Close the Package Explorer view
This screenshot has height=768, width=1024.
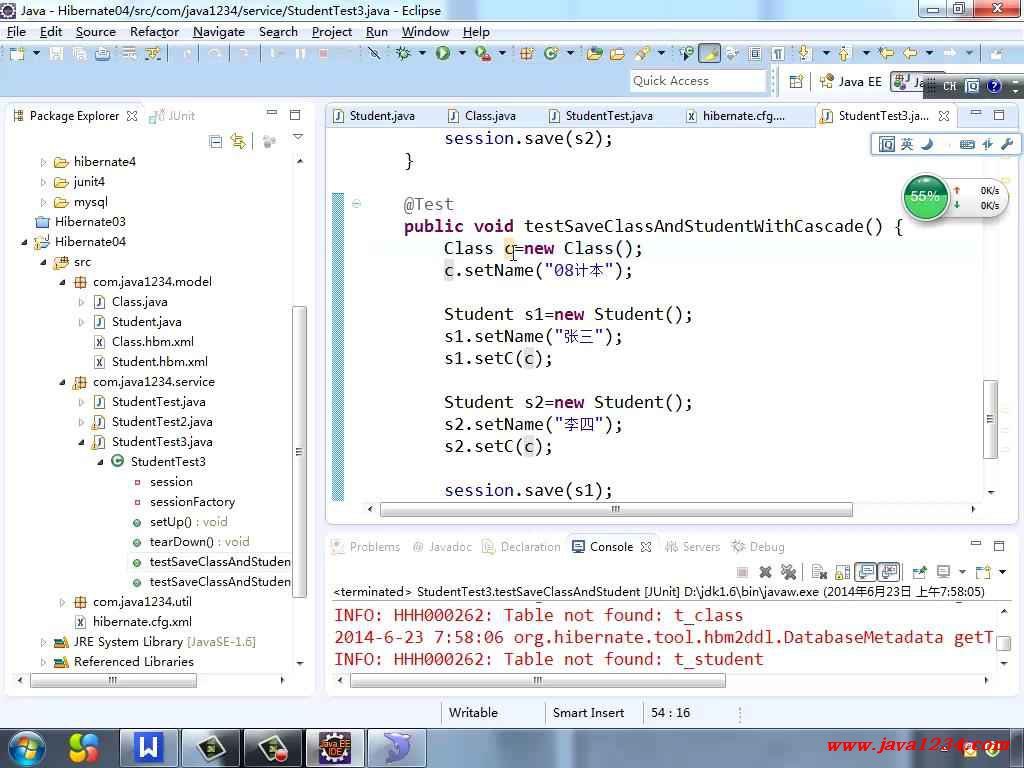pos(132,116)
